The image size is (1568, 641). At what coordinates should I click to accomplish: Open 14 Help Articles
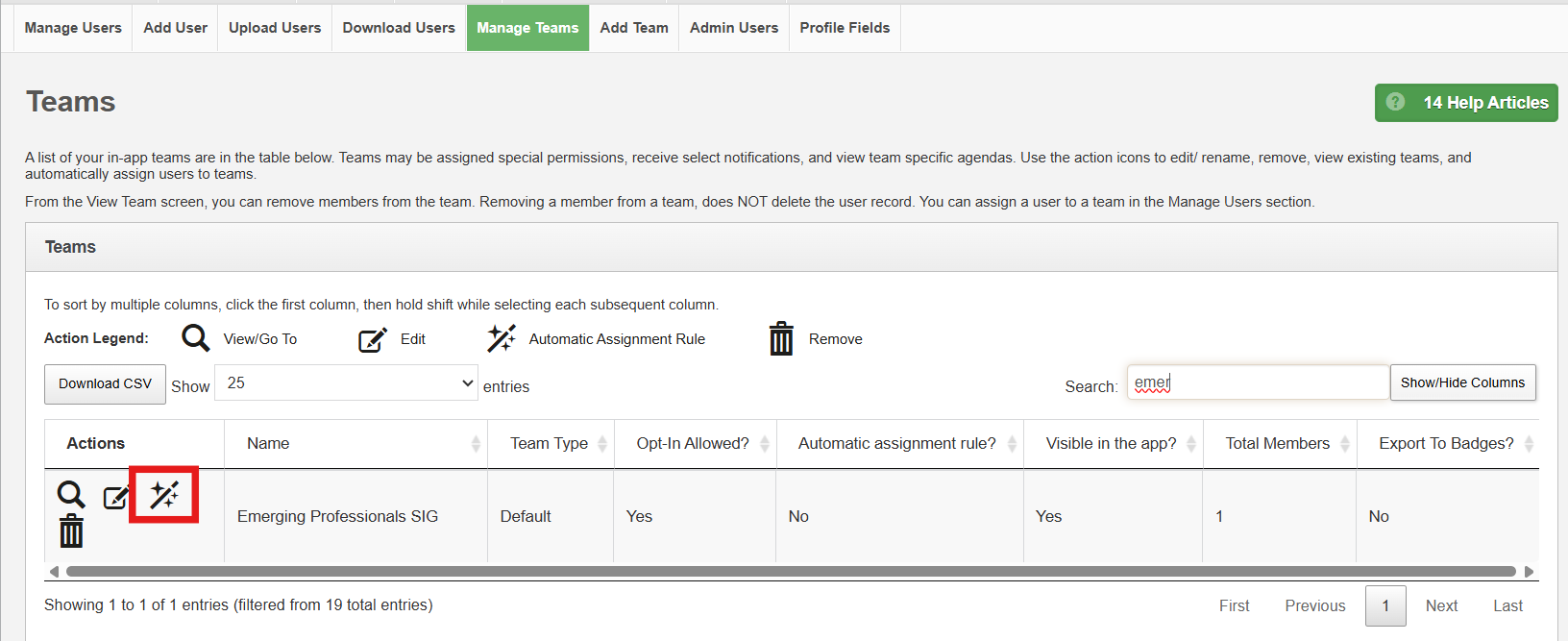1484,103
